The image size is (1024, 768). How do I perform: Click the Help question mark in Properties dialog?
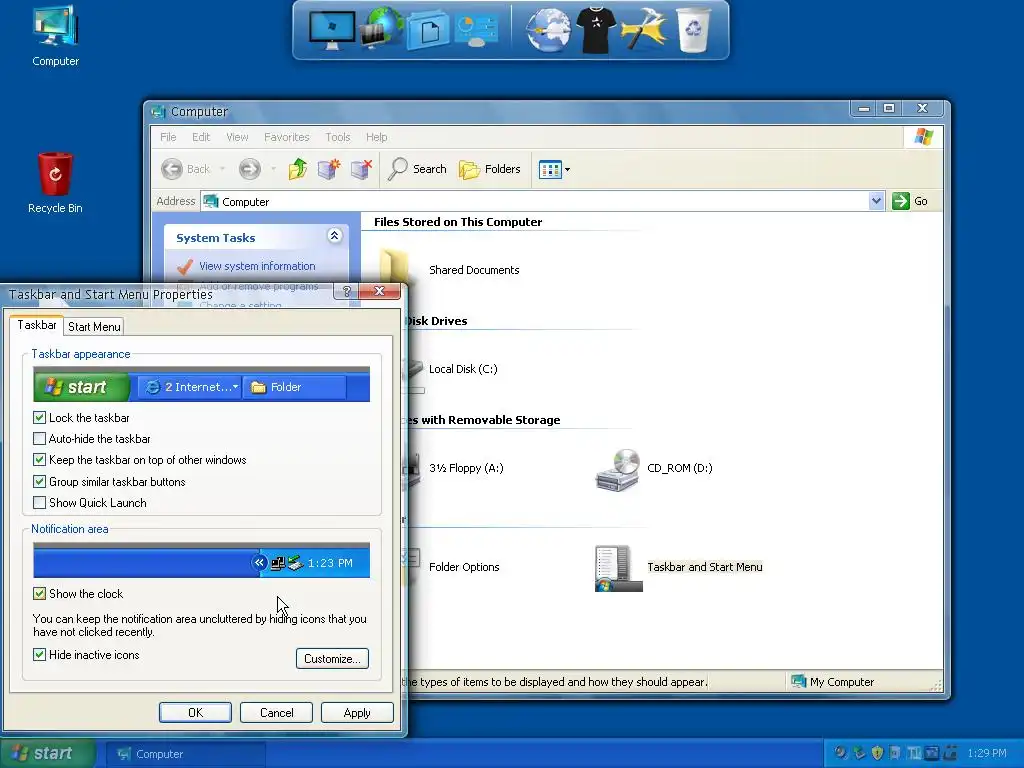click(347, 291)
